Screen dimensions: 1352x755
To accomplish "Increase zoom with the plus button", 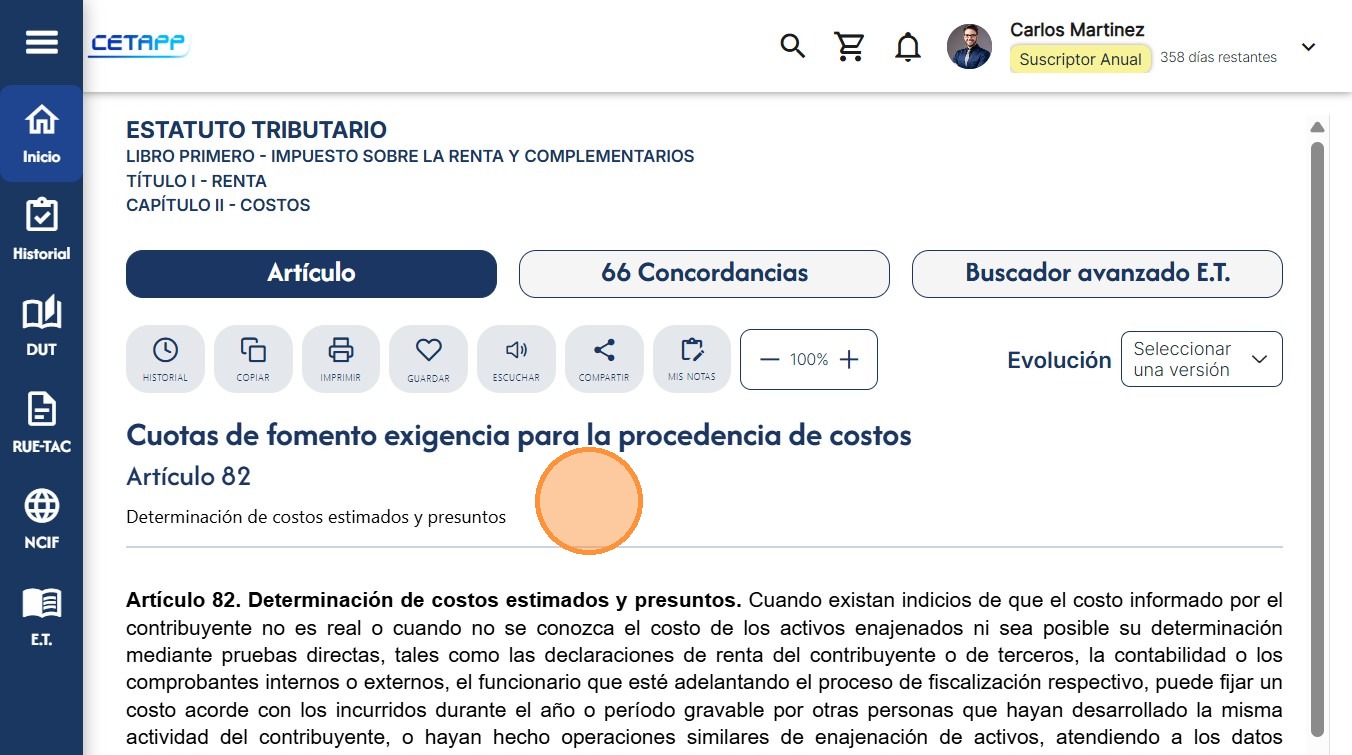I will tap(849, 360).
